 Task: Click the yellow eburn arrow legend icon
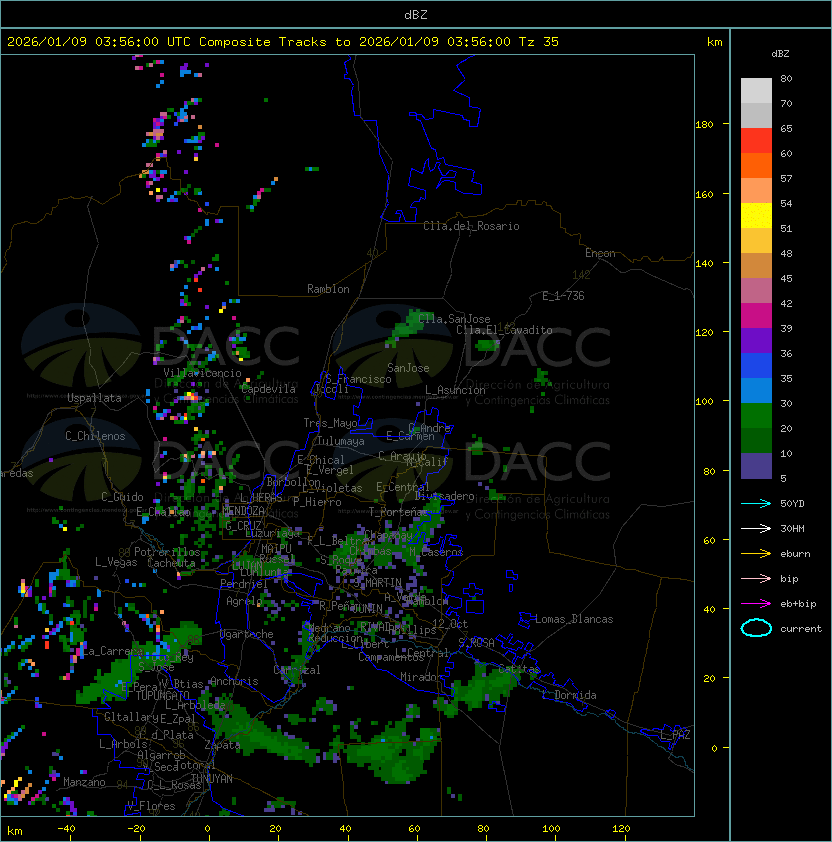756,554
